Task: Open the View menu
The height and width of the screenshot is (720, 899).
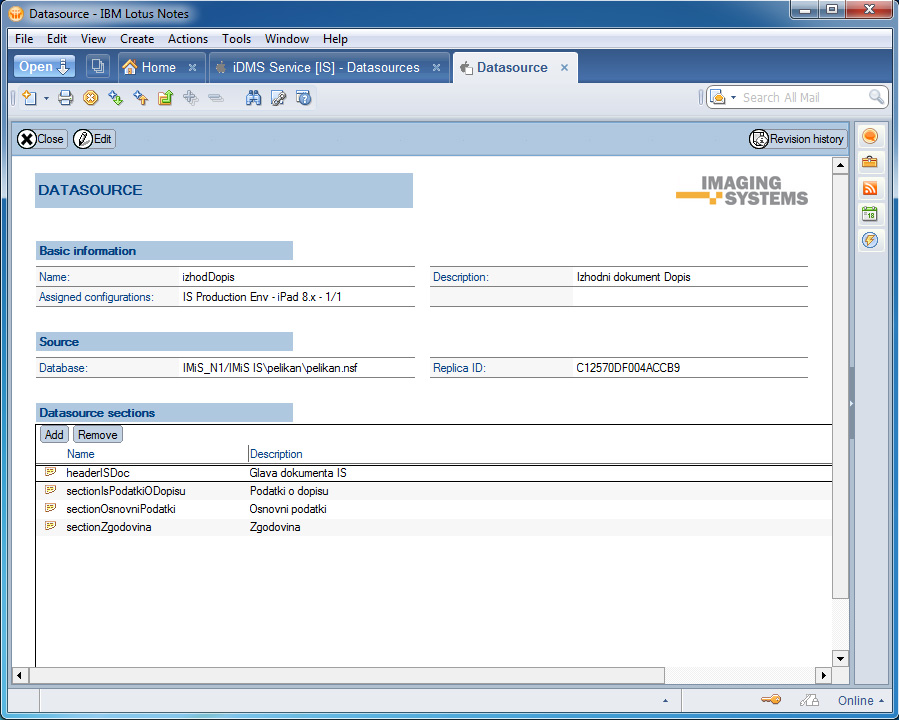Action: tap(93, 39)
